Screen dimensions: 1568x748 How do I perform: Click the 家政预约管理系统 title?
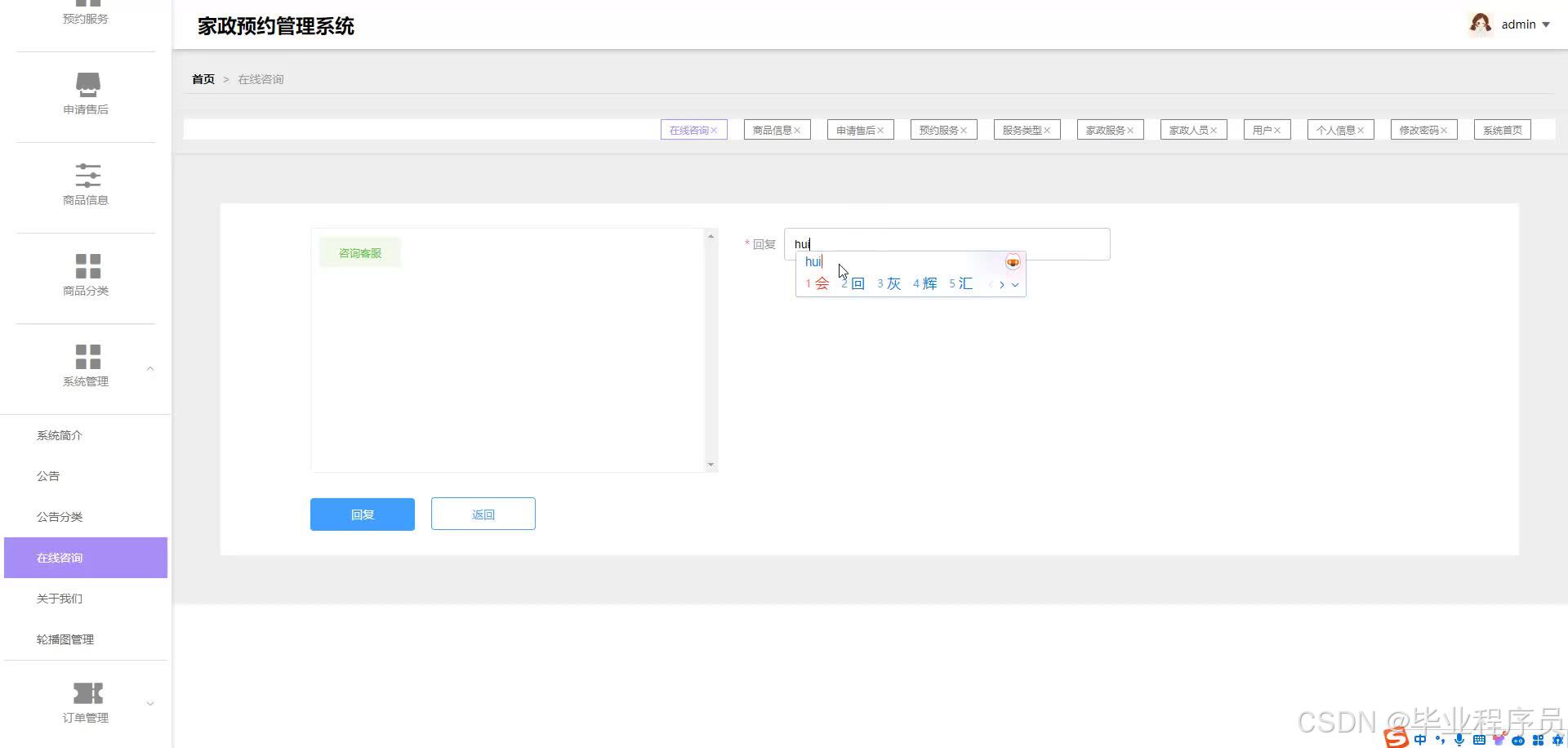(276, 26)
